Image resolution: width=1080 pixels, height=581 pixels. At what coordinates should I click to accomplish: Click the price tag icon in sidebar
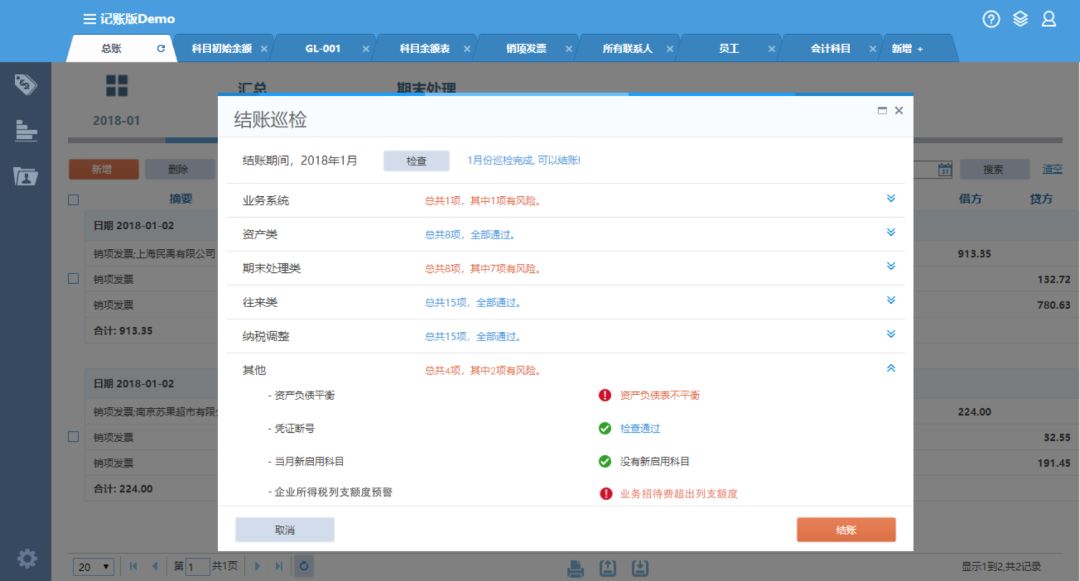pos(25,84)
